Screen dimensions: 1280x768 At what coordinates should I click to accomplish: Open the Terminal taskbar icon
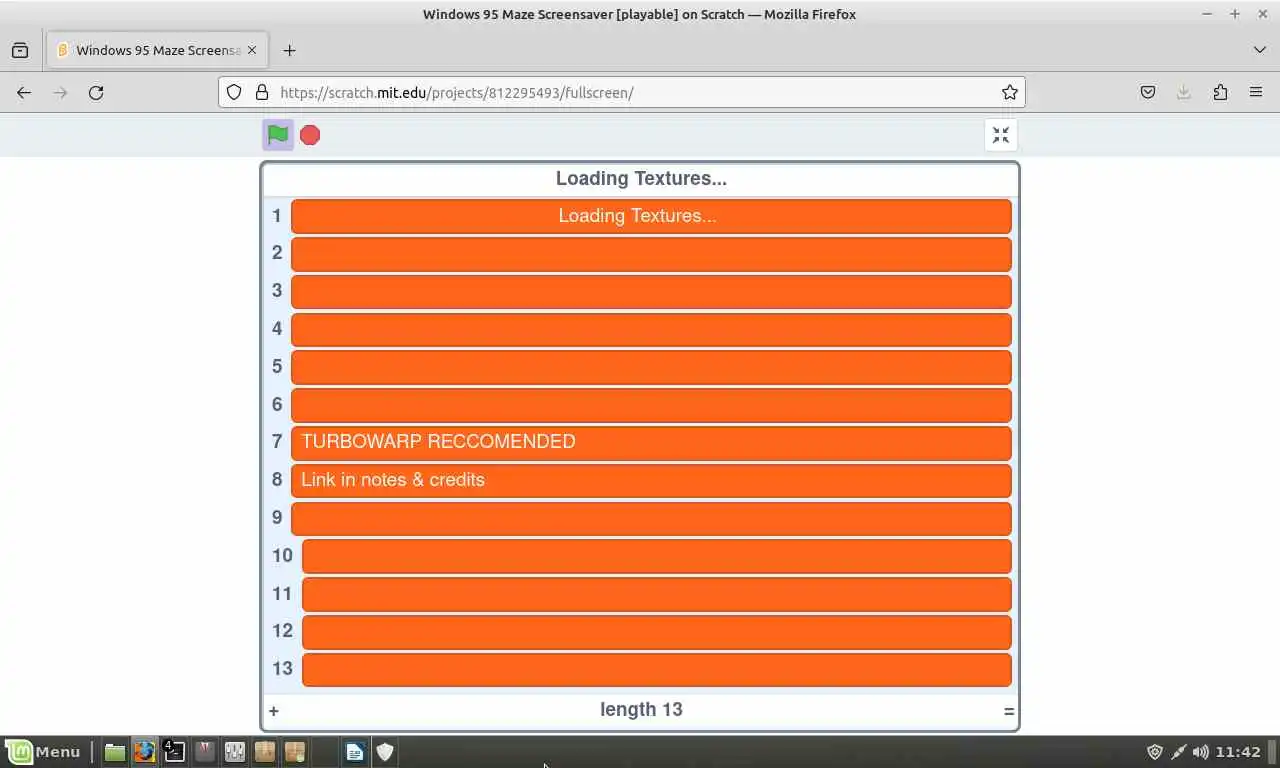click(175, 751)
